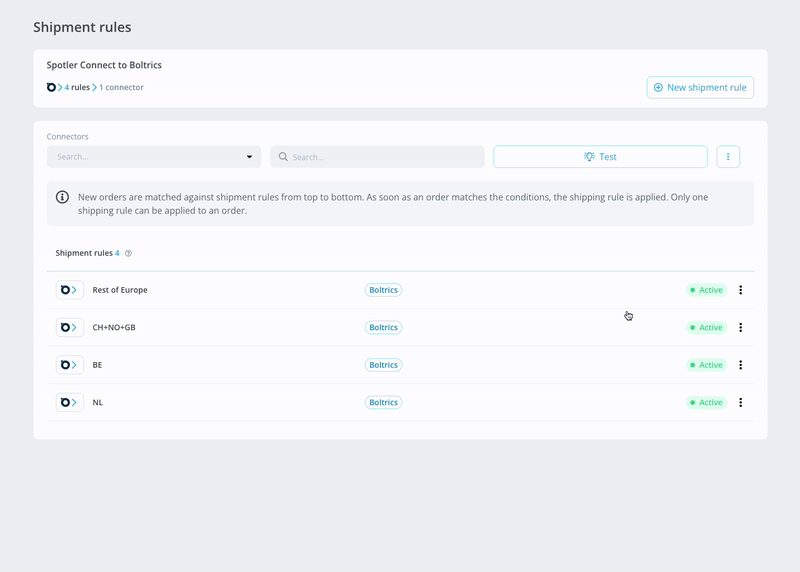Click the Shipment rules page heading
The width and height of the screenshot is (800, 572).
click(x=82, y=27)
